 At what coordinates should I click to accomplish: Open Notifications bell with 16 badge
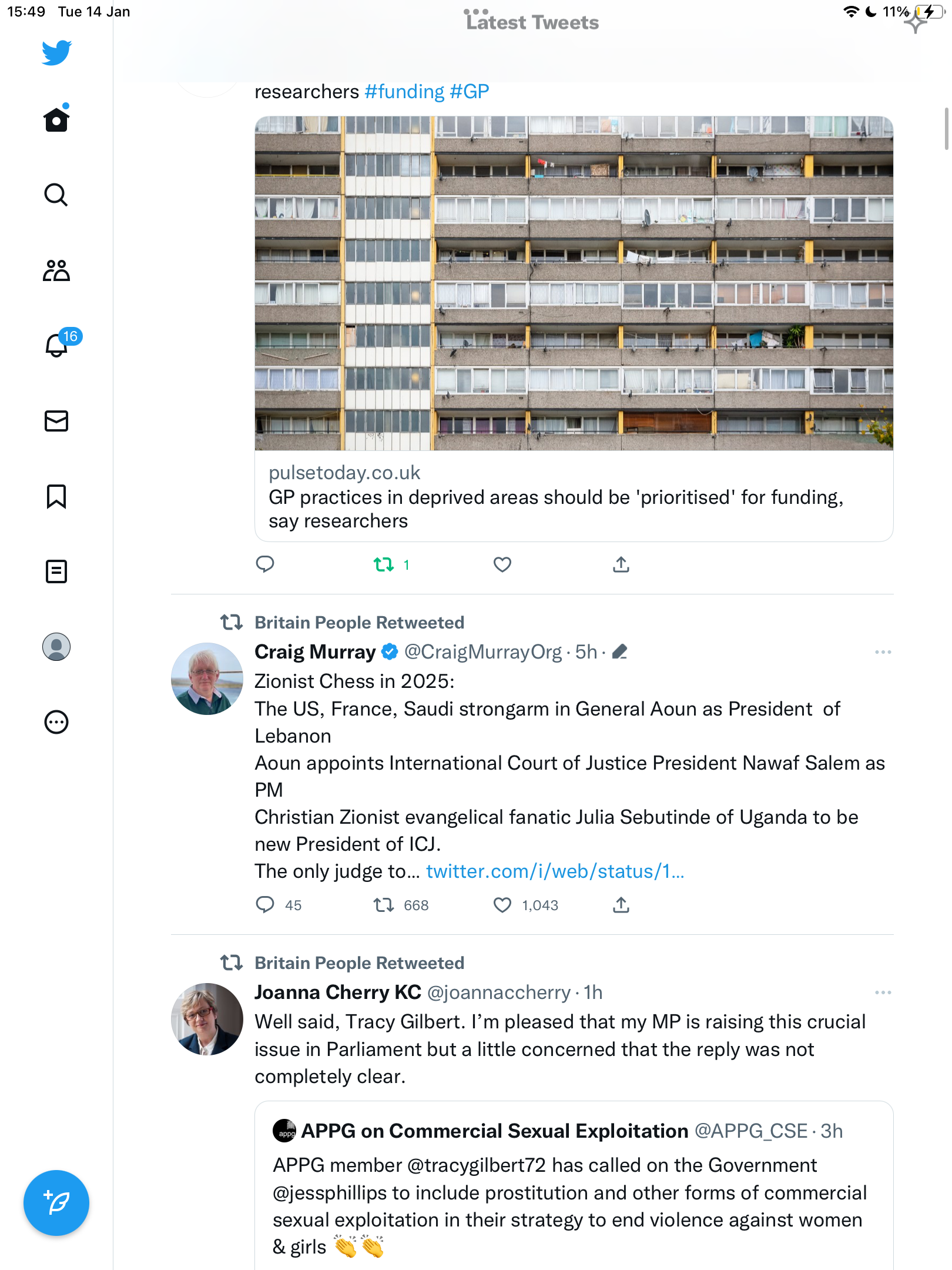(x=58, y=344)
